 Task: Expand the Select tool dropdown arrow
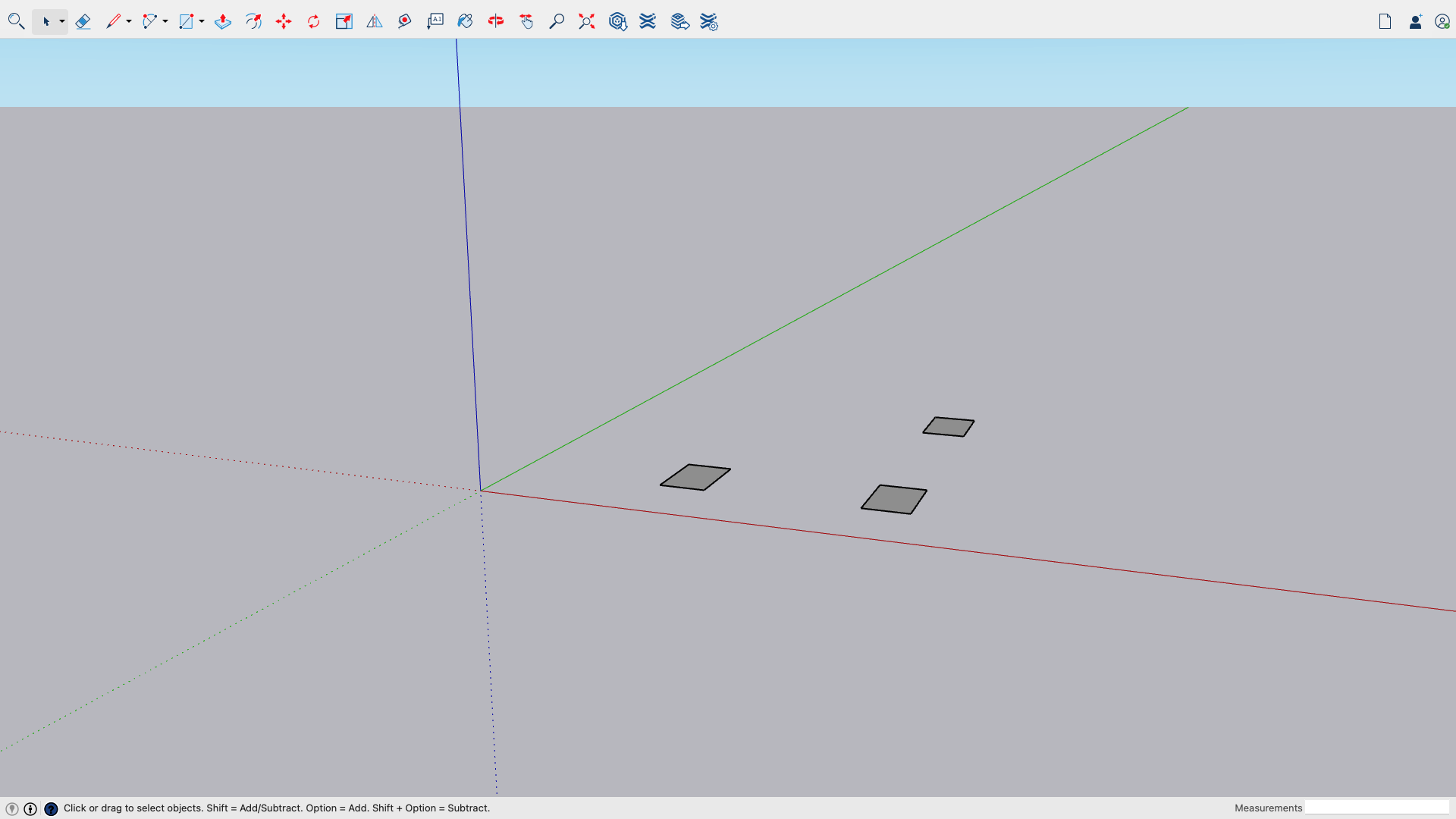(x=61, y=21)
